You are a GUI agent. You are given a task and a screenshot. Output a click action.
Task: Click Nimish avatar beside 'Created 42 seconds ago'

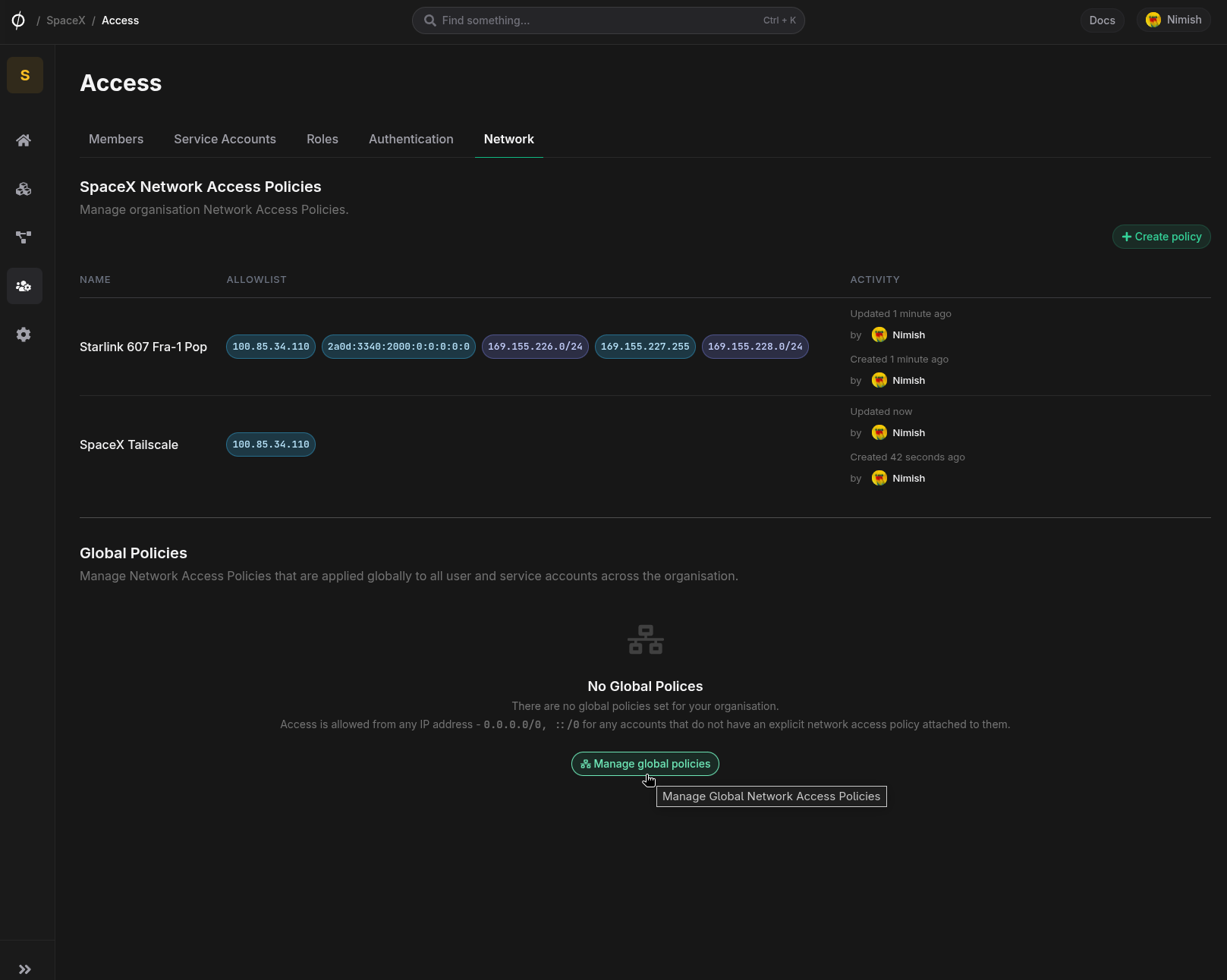point(879,478)
